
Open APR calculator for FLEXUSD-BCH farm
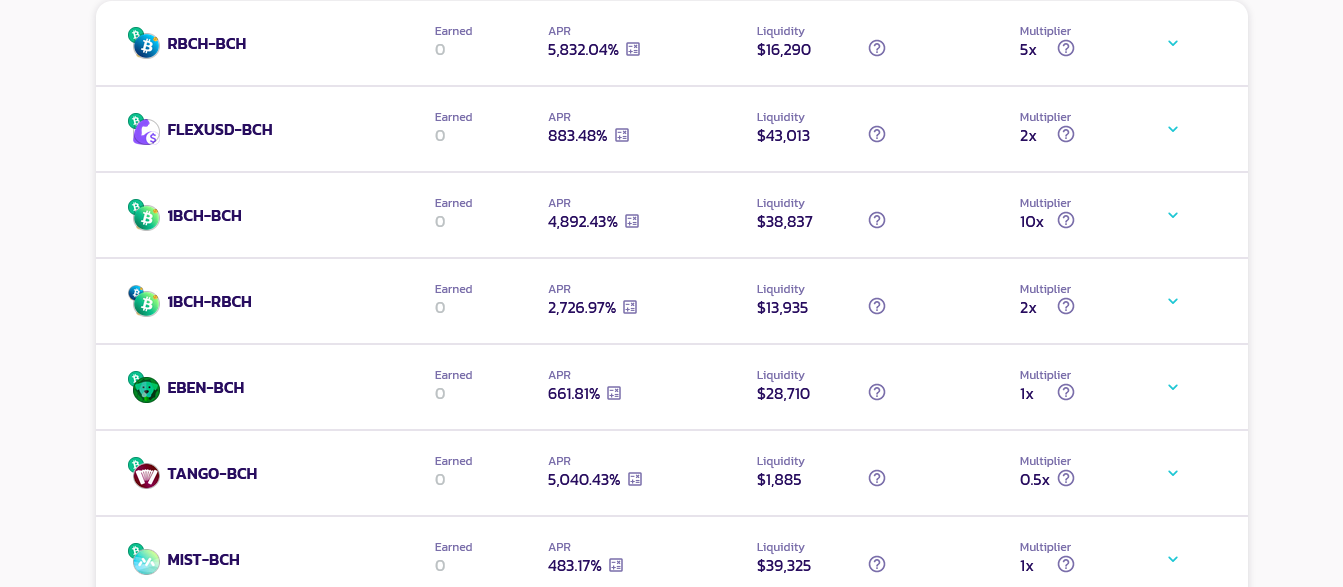[x=622, y=135]
